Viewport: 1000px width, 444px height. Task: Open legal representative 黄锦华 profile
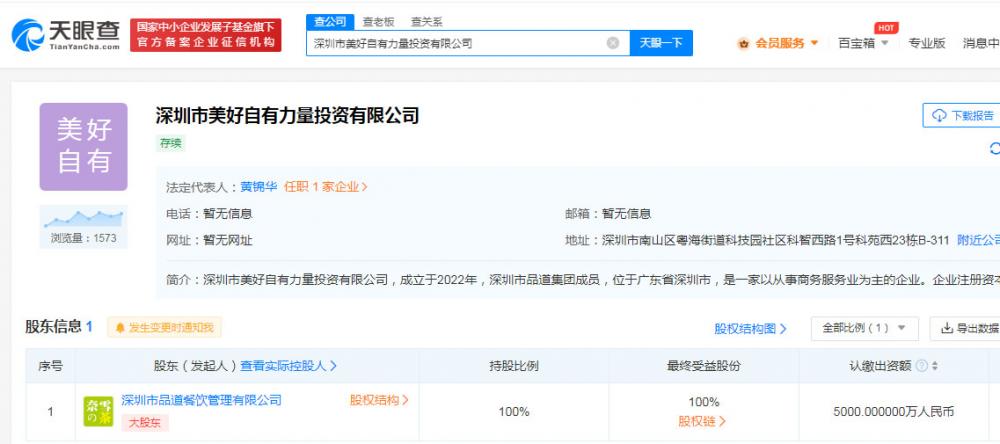(x=258, y=187)
